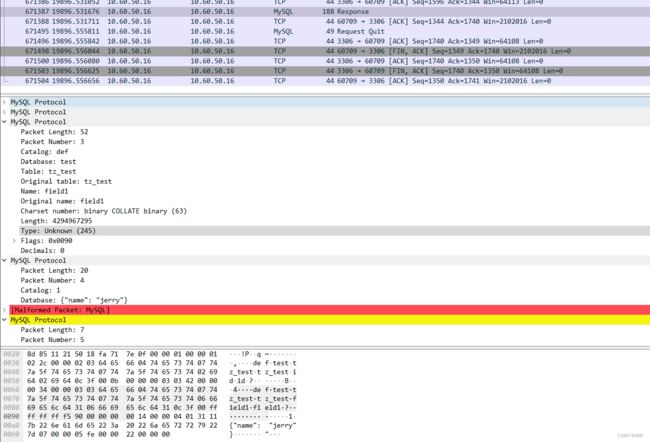Viewport: 650px width, 442px height.
Task: Collapse the yellow-highlighted MySQL Protocol section
Action: click(5, 320)
